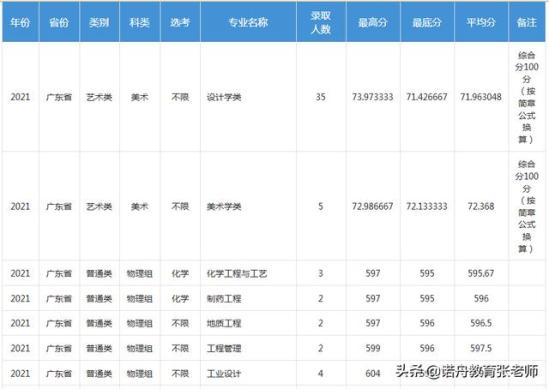Click highest score 599 in 工程管理 row
This screenshot has height=389, width=549.
(x=373, y=348)
